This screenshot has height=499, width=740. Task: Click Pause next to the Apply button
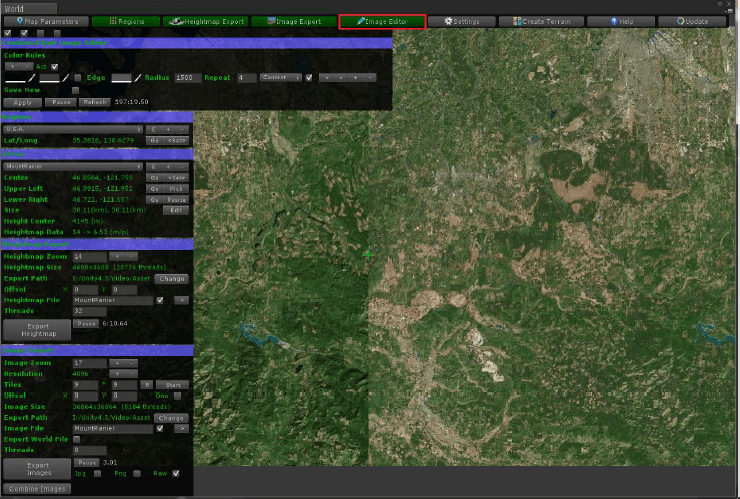pyautogui.click(x=61, y=102)
